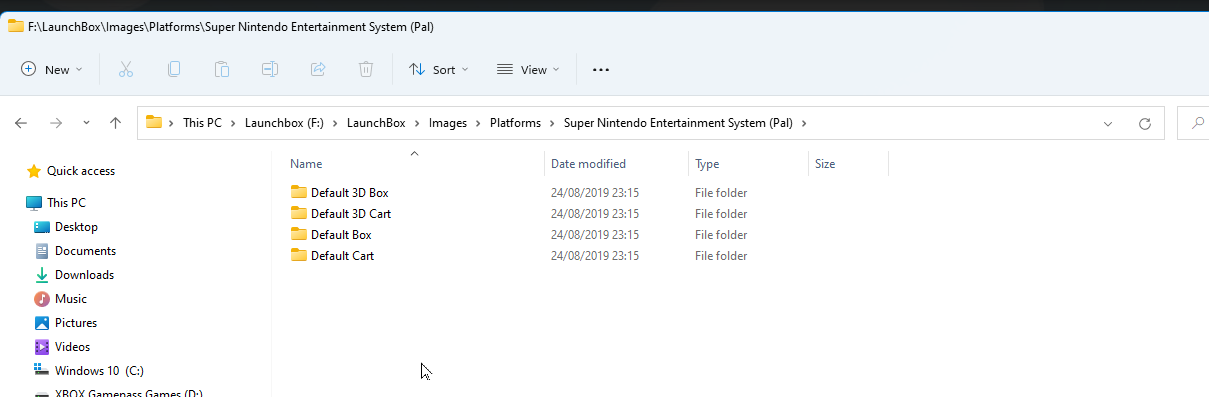Click the Share icon in toolbar
Screen dimensions: 1209x397
point(318,69)
